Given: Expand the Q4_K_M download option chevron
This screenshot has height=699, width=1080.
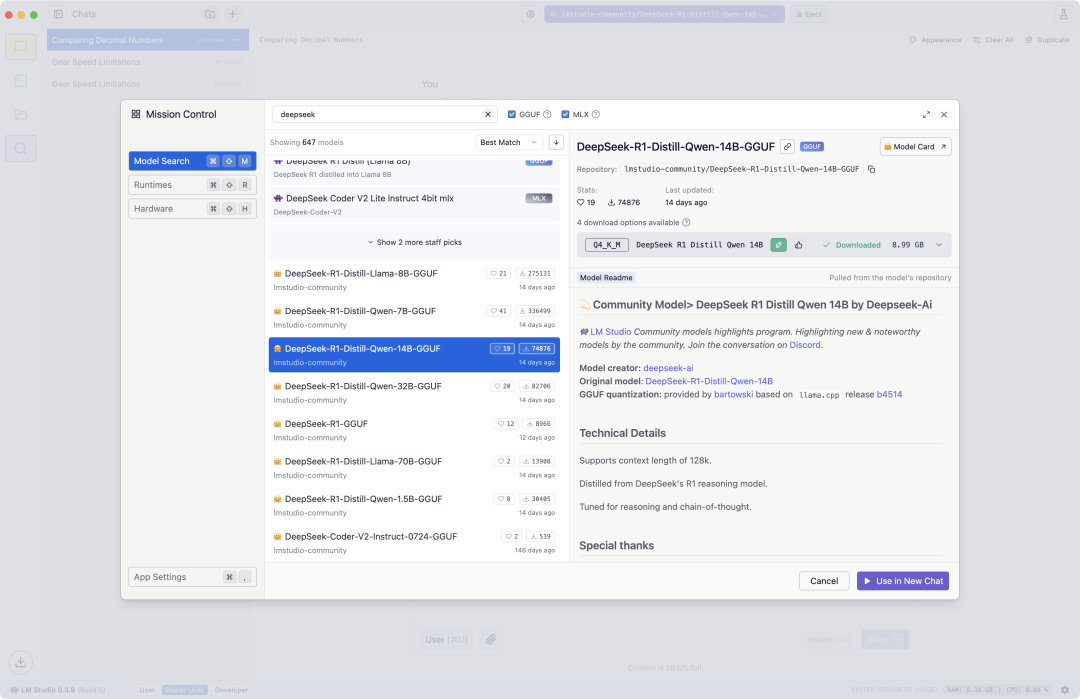Looking at the screenshot, I should click(939, 245).
